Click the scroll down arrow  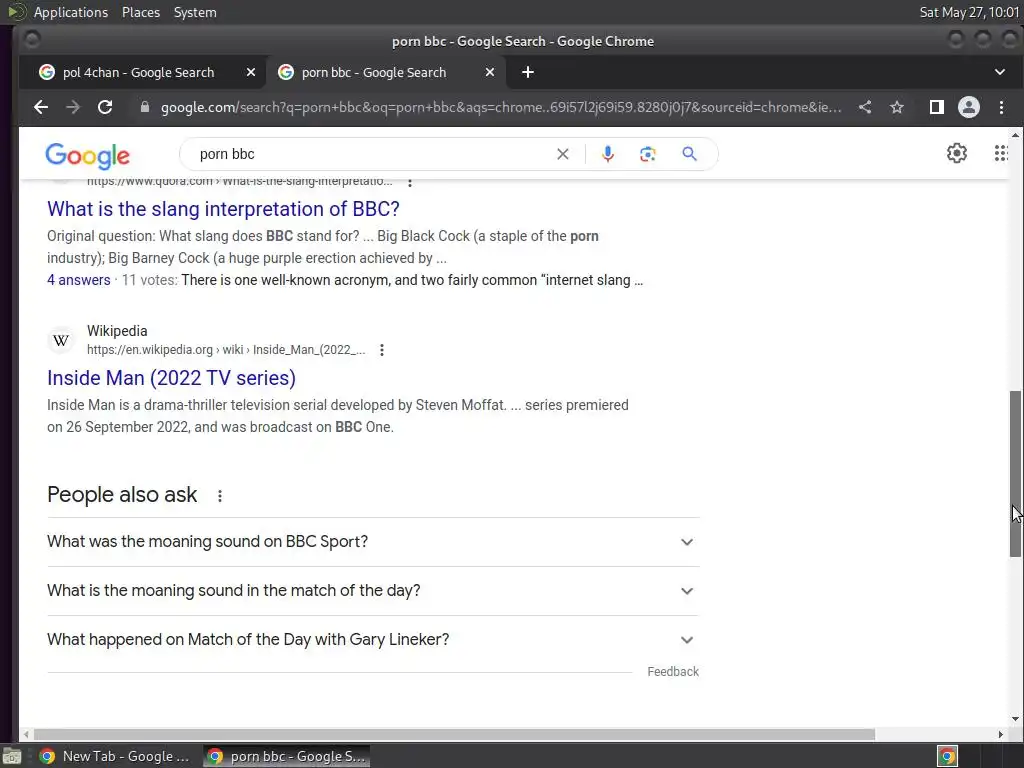[x=1015, y=720]
